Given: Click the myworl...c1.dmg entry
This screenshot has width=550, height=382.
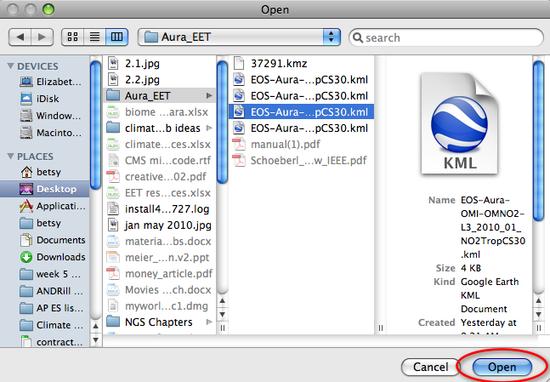Looking at the screenshot, I should pos(159,306).
